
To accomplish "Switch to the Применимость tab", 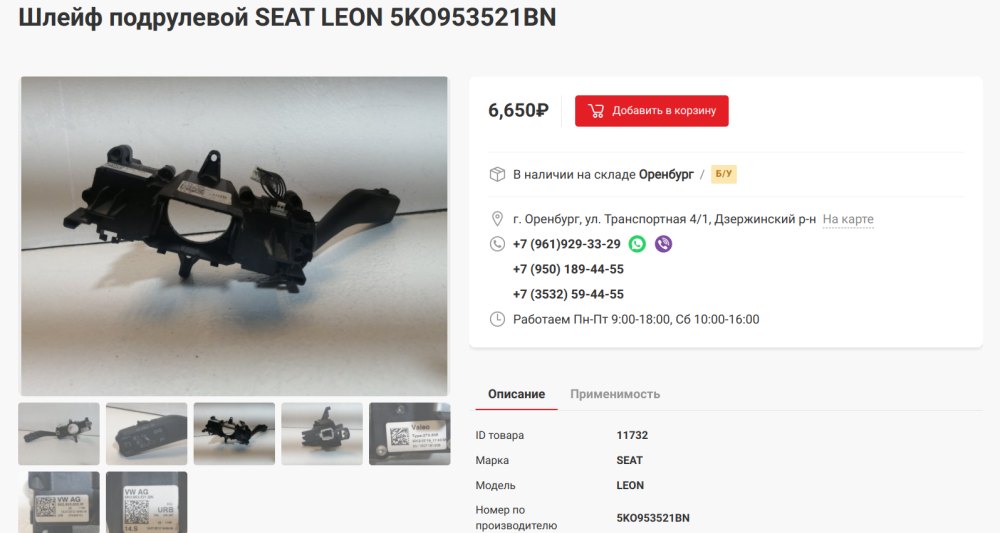I will tap(615, 394).
